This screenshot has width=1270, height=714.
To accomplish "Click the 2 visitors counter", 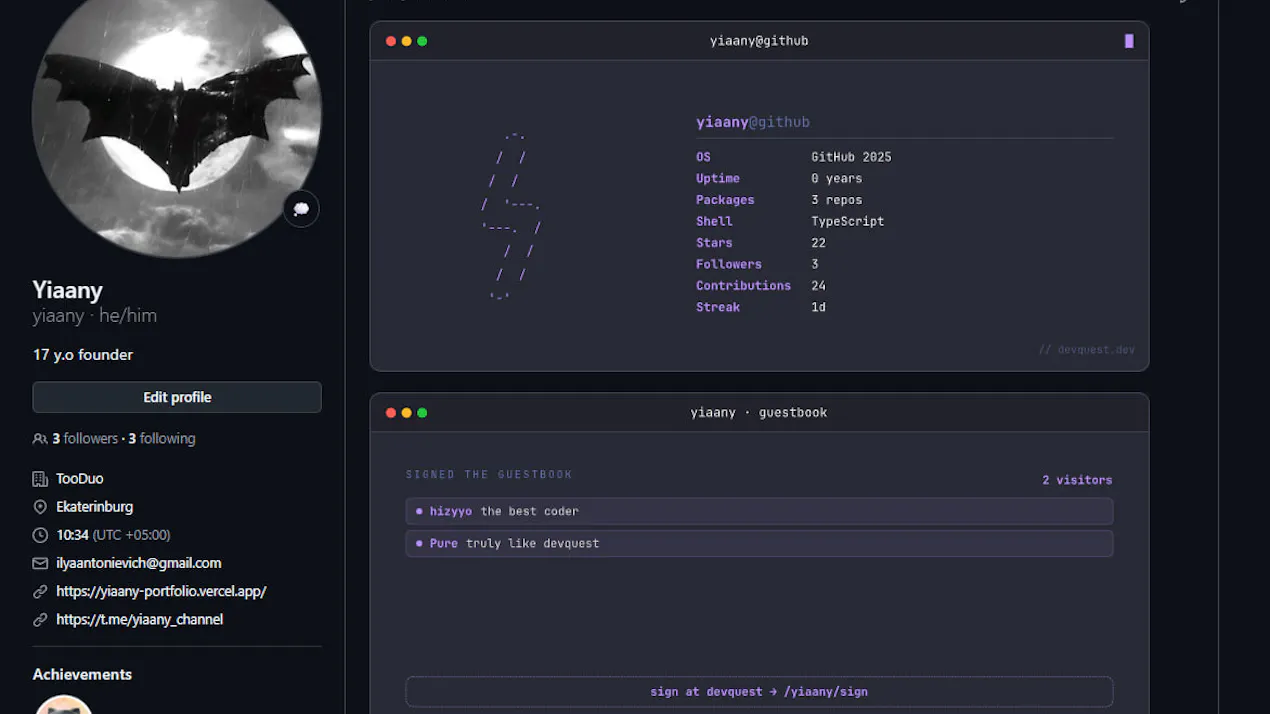I will click(x=1077, y=480).
